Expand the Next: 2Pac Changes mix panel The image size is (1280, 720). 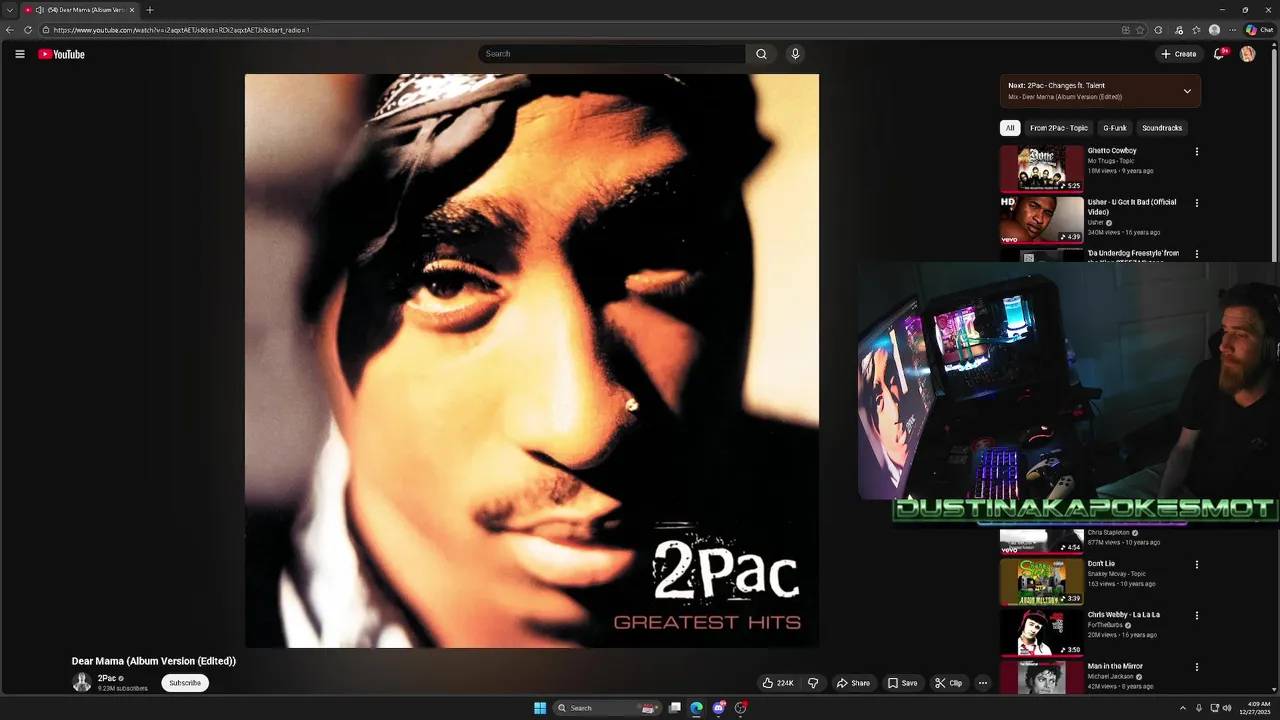coord(1187,91)
